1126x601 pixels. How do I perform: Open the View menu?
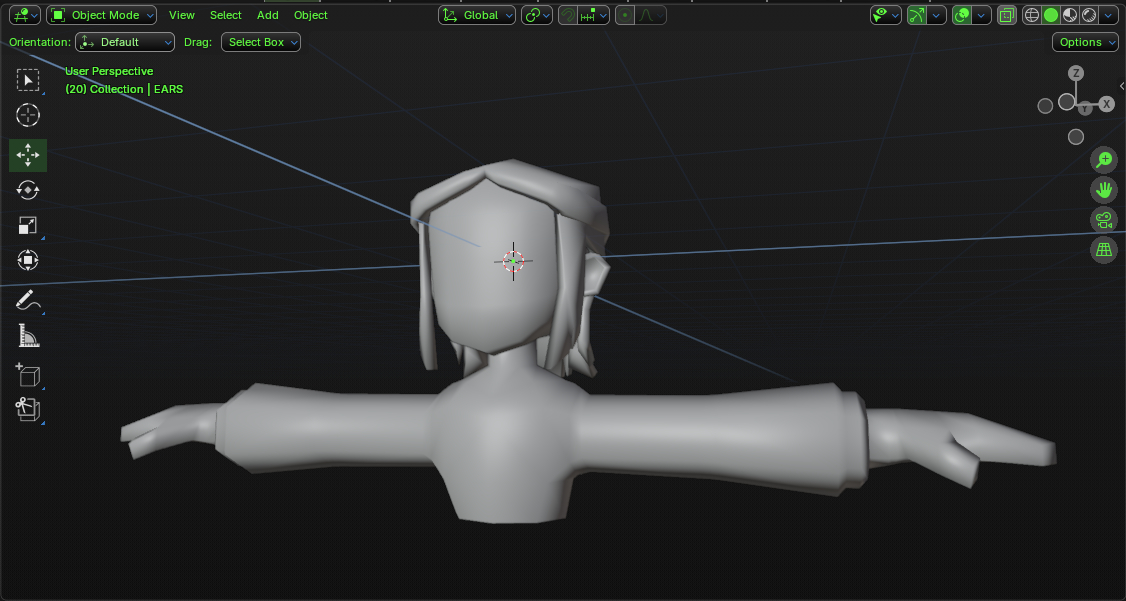point(182,15)
